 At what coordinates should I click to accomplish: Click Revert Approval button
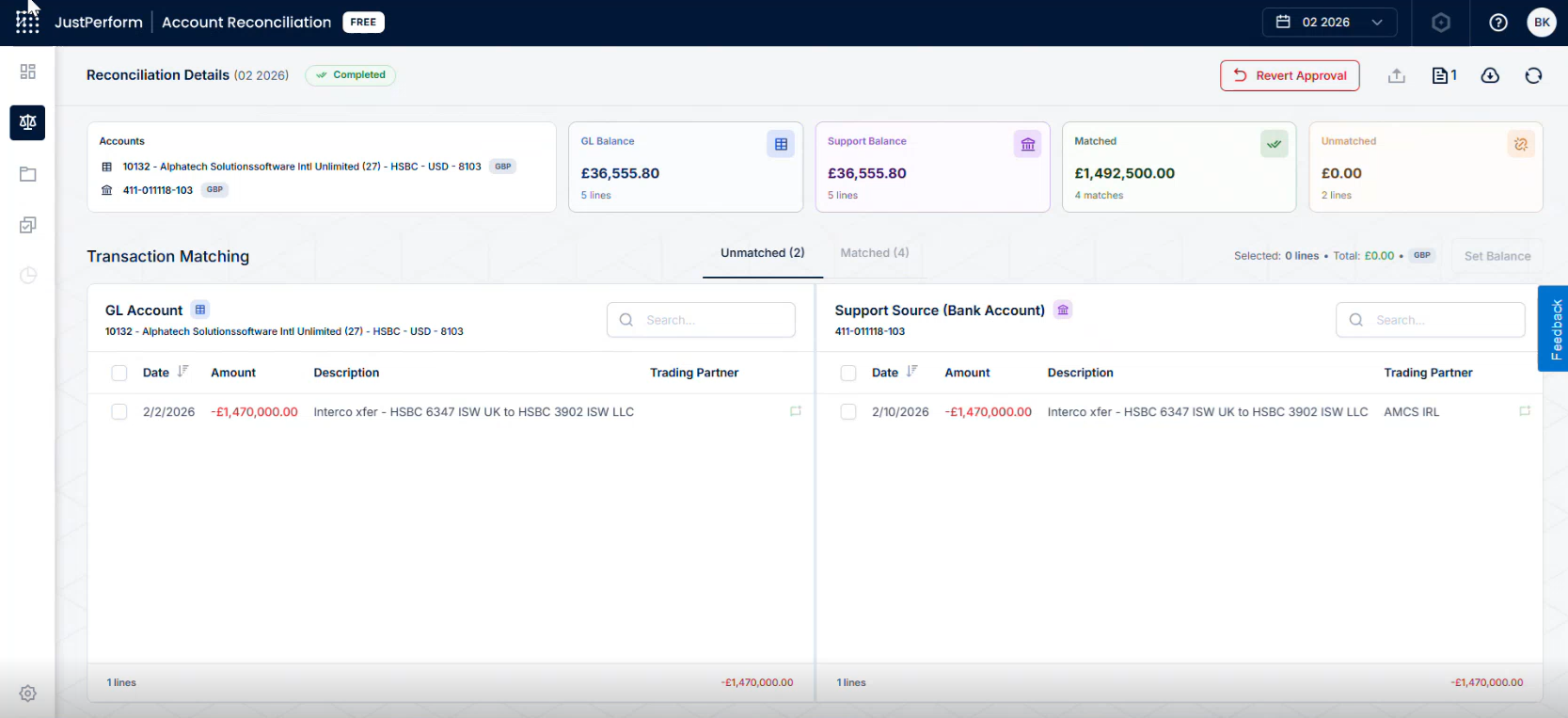1290,75
